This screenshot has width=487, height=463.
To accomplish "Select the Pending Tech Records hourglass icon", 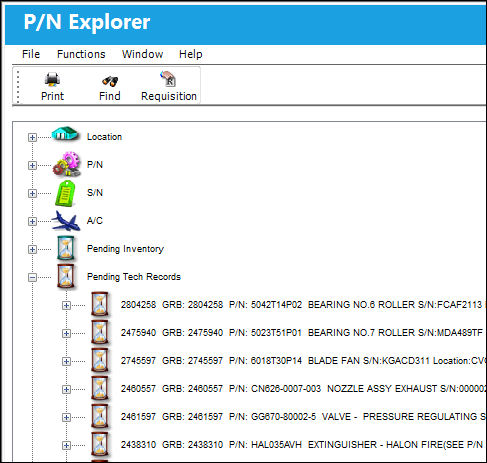I will click(x=66, y=276).
